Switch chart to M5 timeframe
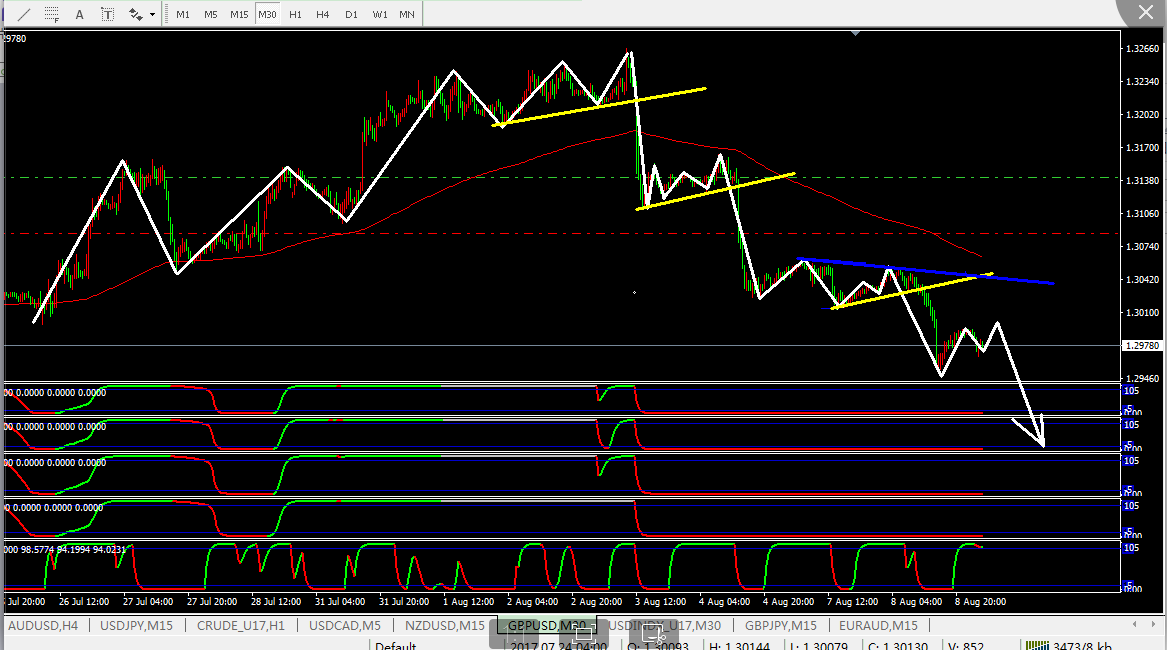The height and width of the screenshot is (650, 1167). 211,14
